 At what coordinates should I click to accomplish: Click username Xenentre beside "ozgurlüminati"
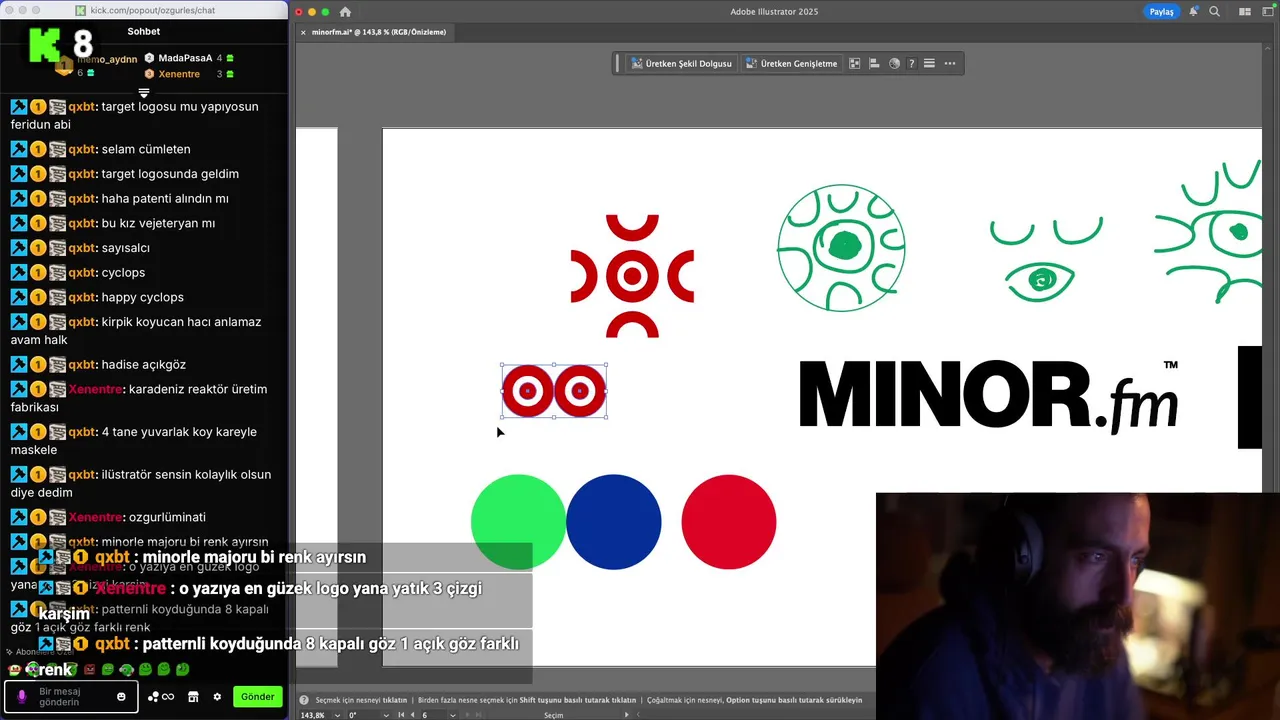pyautogui.click(x=97, y=517)
